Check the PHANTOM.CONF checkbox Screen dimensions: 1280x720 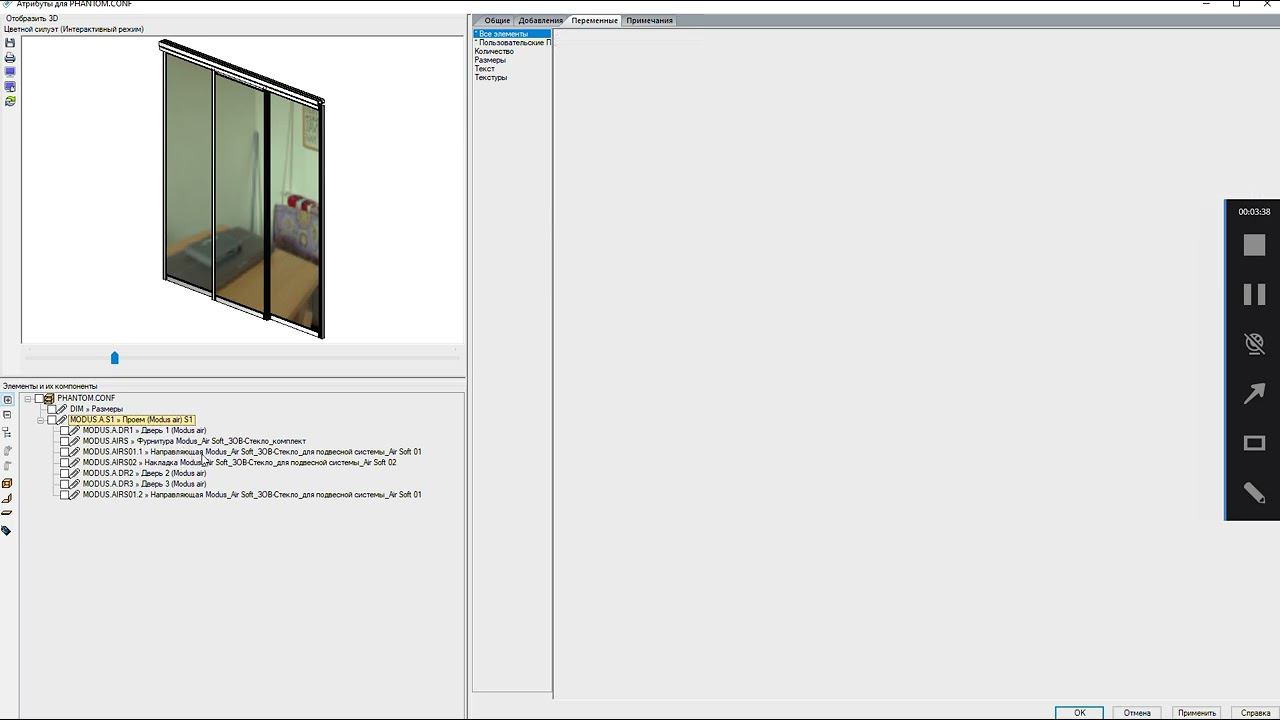tap(39, 398)
